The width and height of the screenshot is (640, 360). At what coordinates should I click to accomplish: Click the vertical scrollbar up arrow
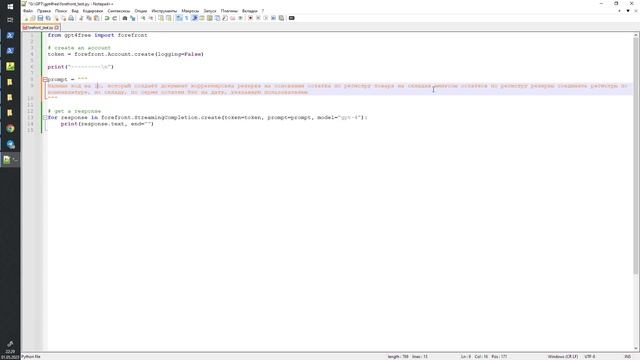tap(636, 36)
